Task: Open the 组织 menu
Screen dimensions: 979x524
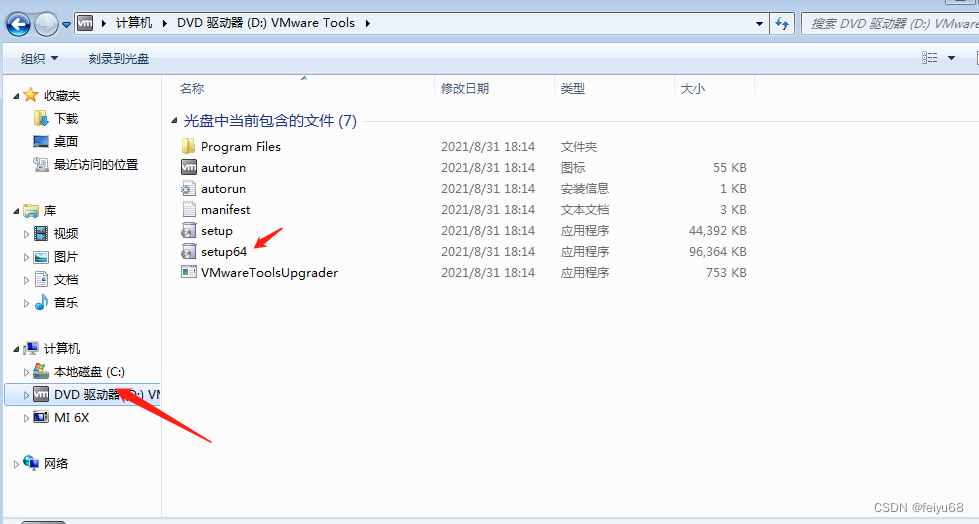Action: point(39,59)
